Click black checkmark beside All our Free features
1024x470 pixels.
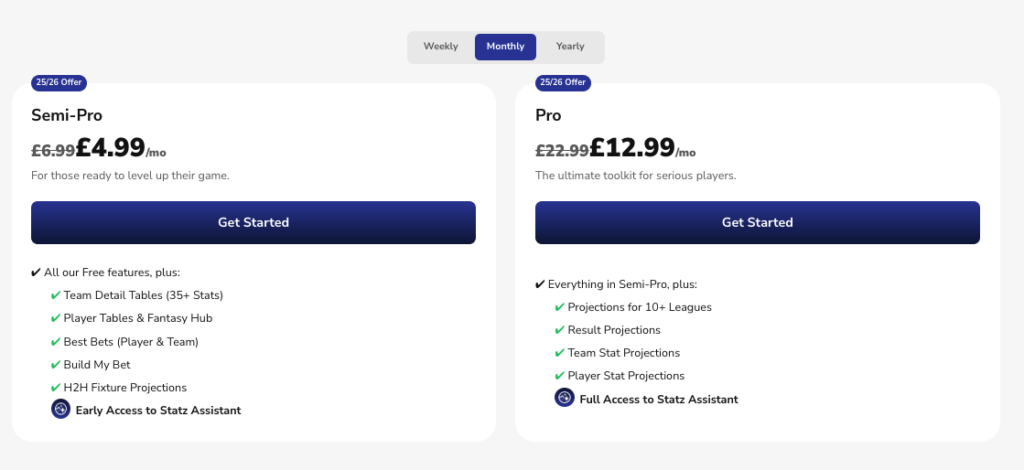coord(36,272)
